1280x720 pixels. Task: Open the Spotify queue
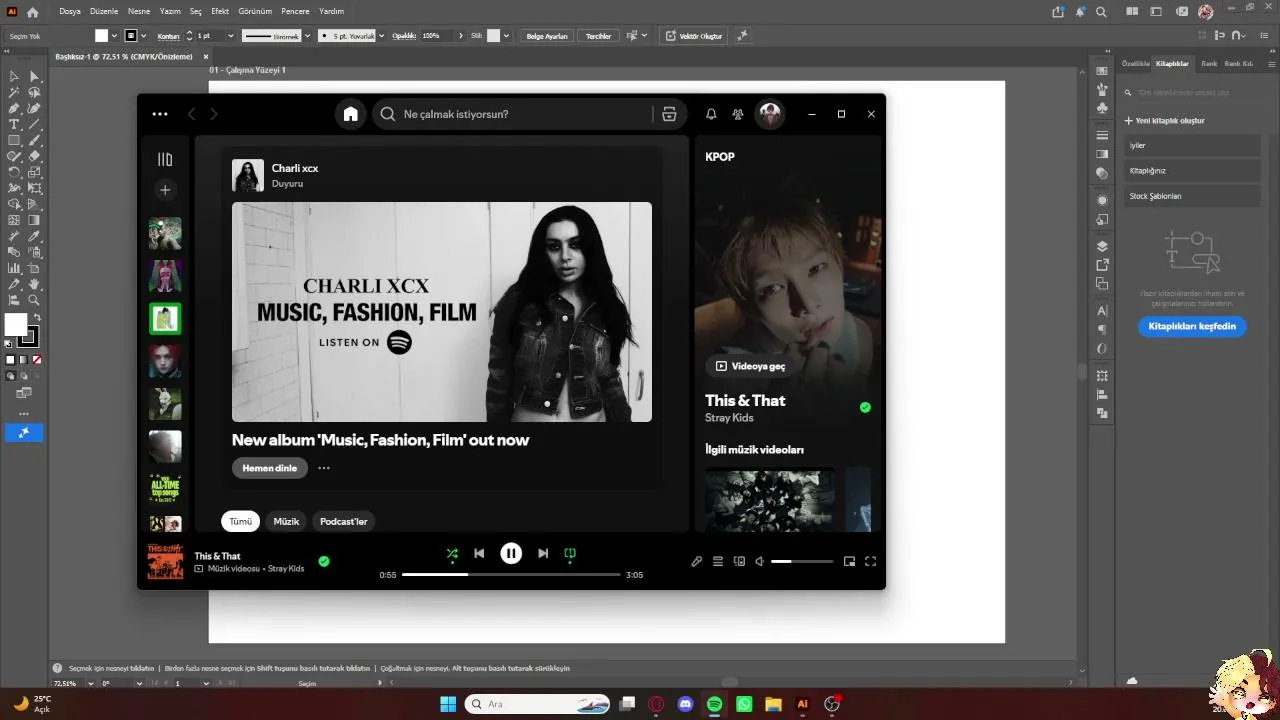pyautogui.click(x=718, y=562)
